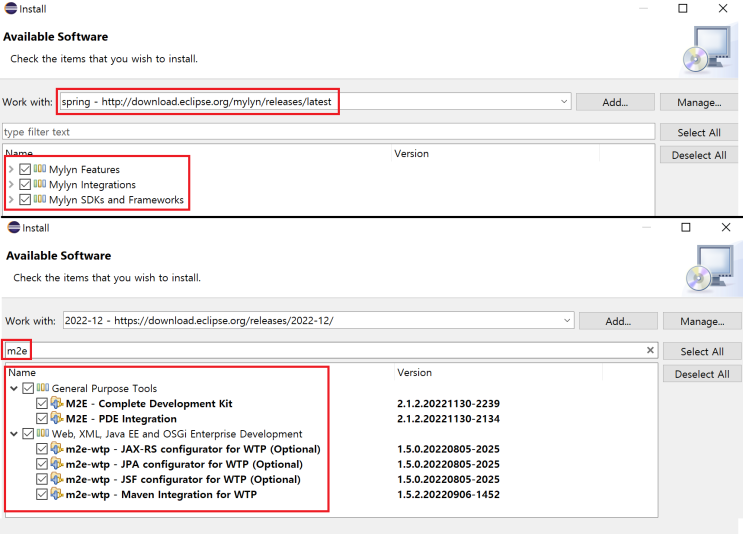The width and height of the screenshot is (743, 534).
Task: Click Web, XML, Java EE category icon
Action: click(x=43, y=433)
